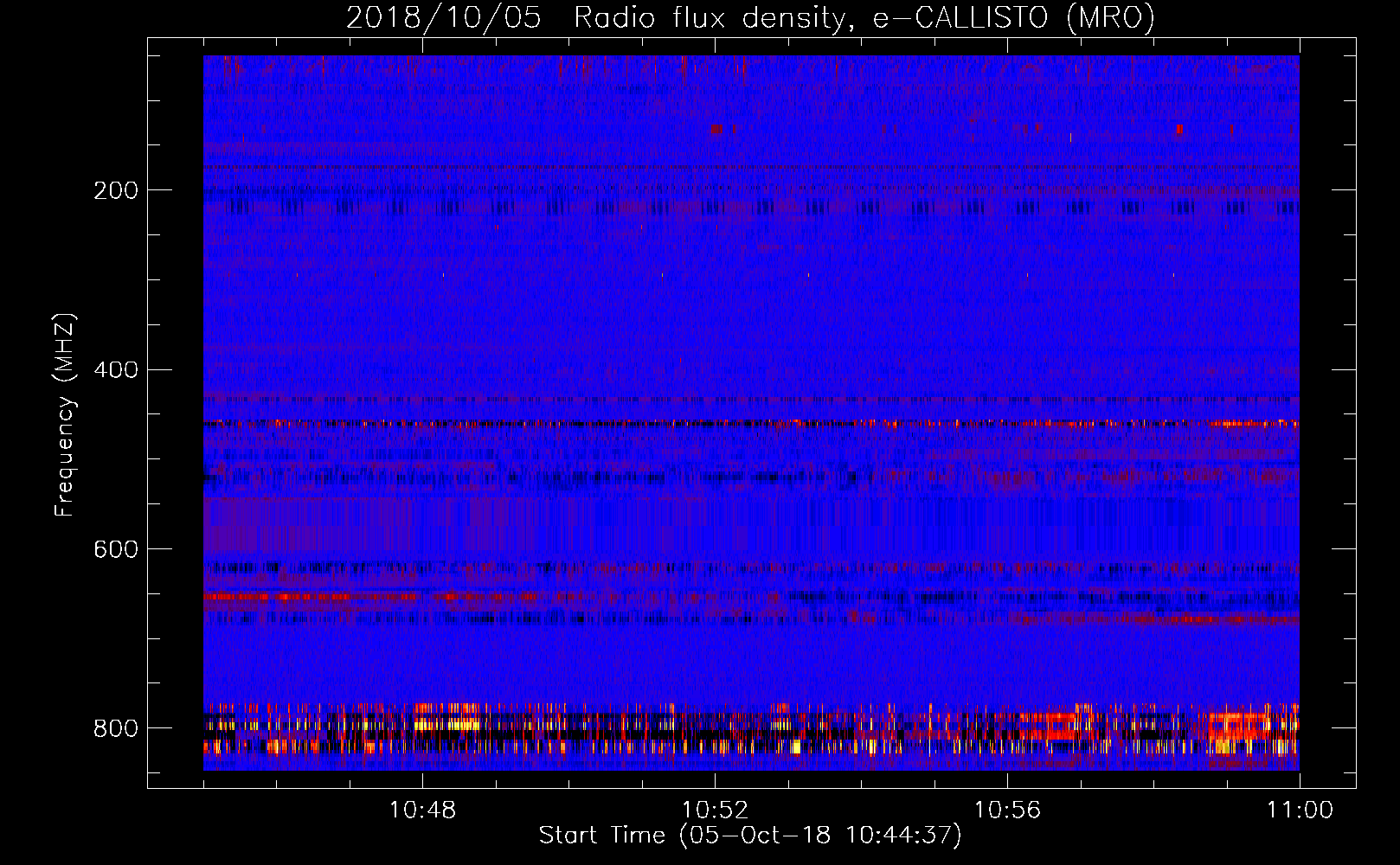The image size is (1400, 865).
Task: Click the 'Start Time (05-Oct-18 10:44:37)' axis label
Action: (x=750, y=836)
